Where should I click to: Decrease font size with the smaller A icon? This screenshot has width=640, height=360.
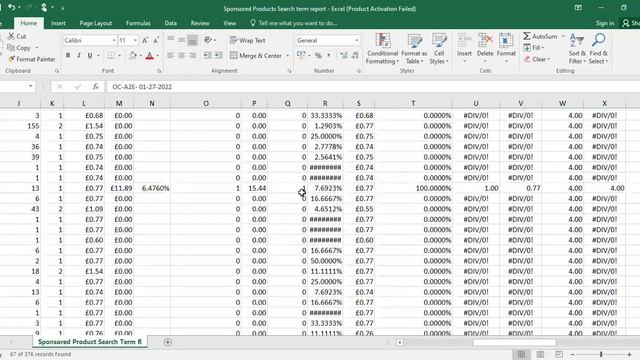(156, 40)
